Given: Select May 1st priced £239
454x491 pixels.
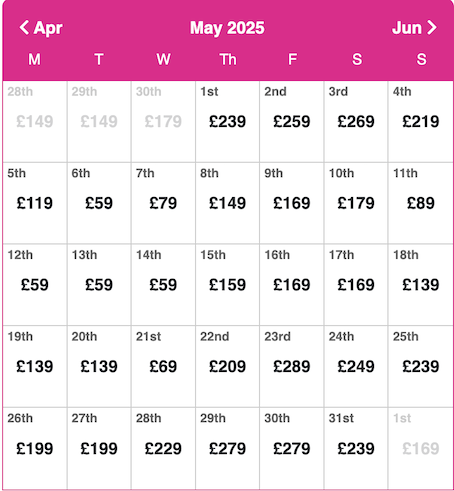Looking at the screenshot, I should tap(227, 122).
